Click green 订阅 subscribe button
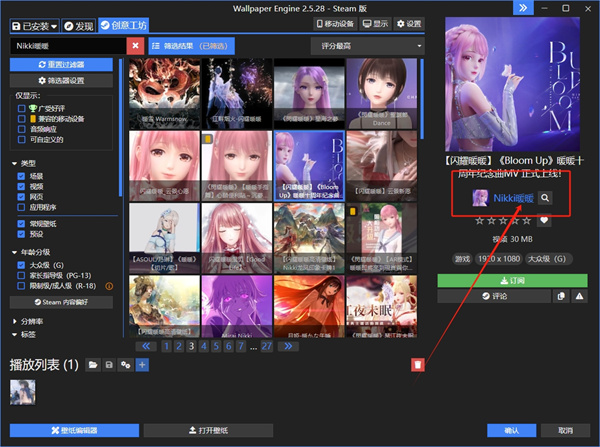Screen dimensions: 600x447 click(x=512, y=281)
